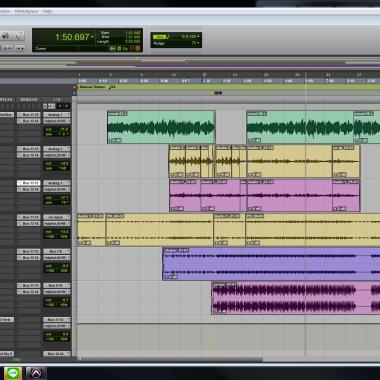The width and height of the screenshot is (380, 380).
Task: Select the long purple stereo audio clip
Action: tap(271, 264)
